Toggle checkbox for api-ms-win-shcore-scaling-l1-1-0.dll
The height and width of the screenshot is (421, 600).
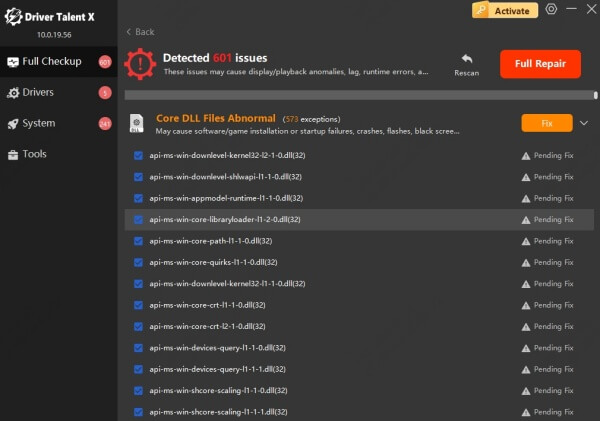click(x=138, y=391)
